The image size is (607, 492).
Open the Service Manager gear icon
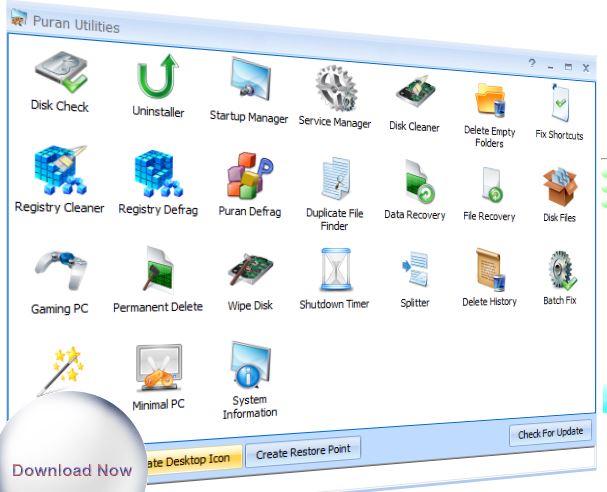click(x=336, y=89)
